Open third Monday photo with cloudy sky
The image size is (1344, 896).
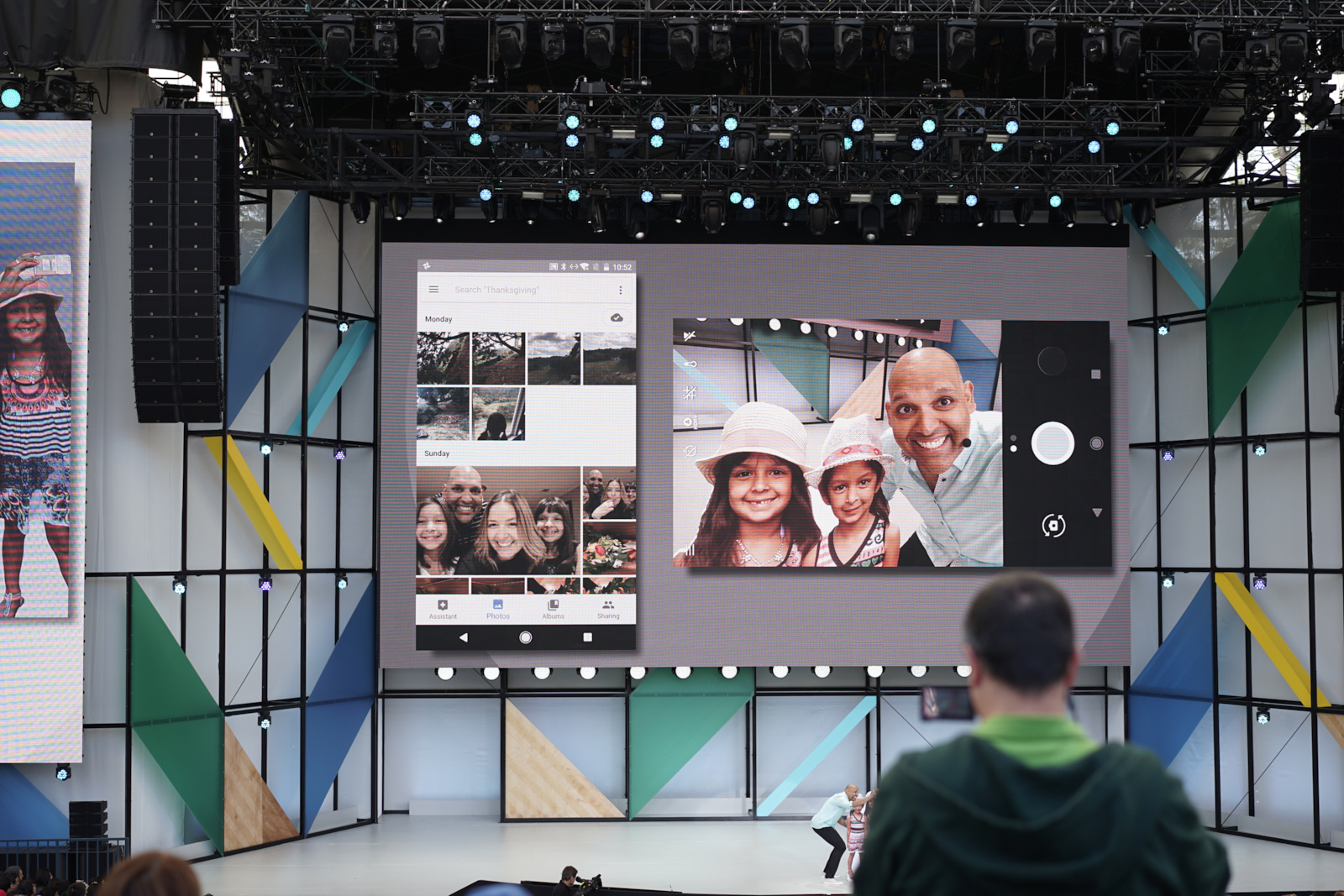pyautogui.click(x=554, y=358)
